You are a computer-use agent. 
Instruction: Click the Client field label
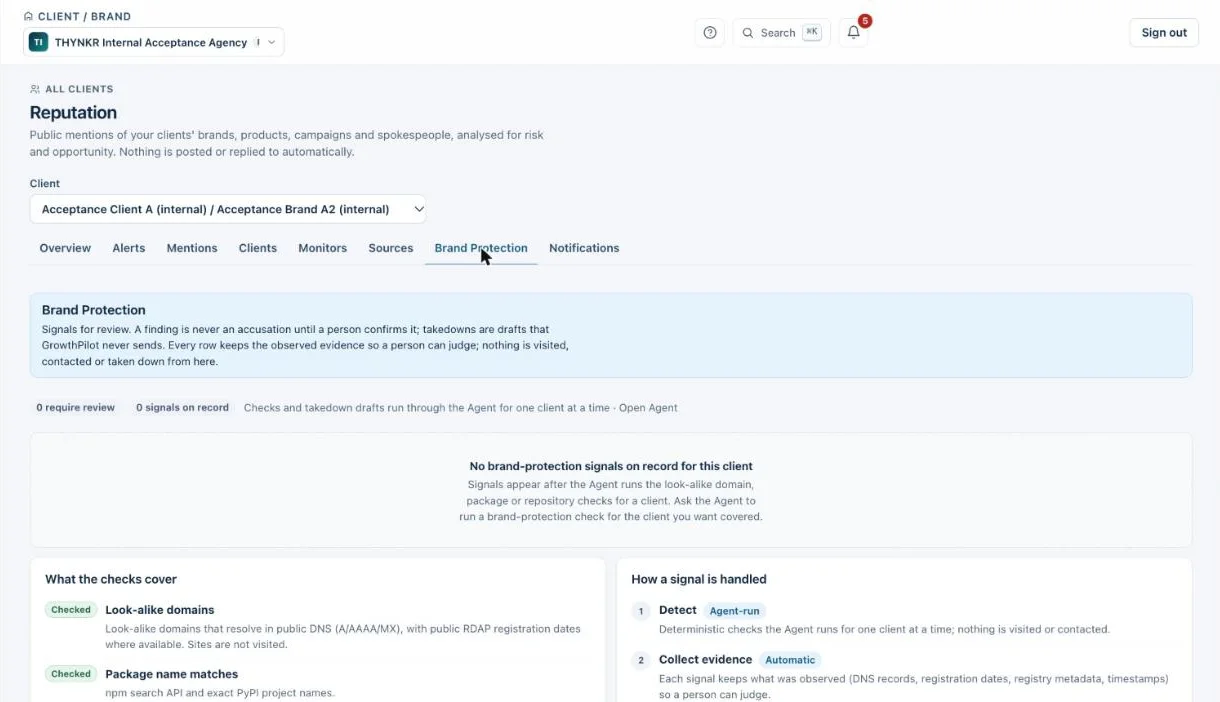[45, 184]
